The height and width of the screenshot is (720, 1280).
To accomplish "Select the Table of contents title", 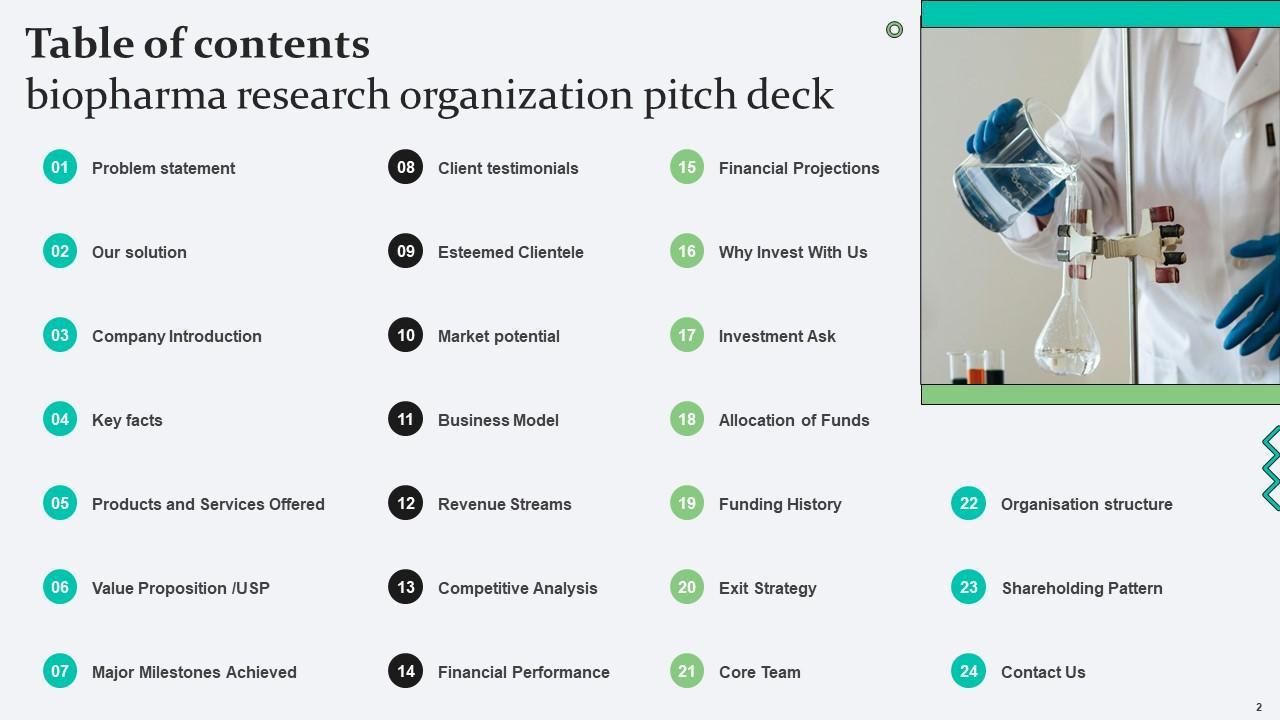I will (198, 44).
